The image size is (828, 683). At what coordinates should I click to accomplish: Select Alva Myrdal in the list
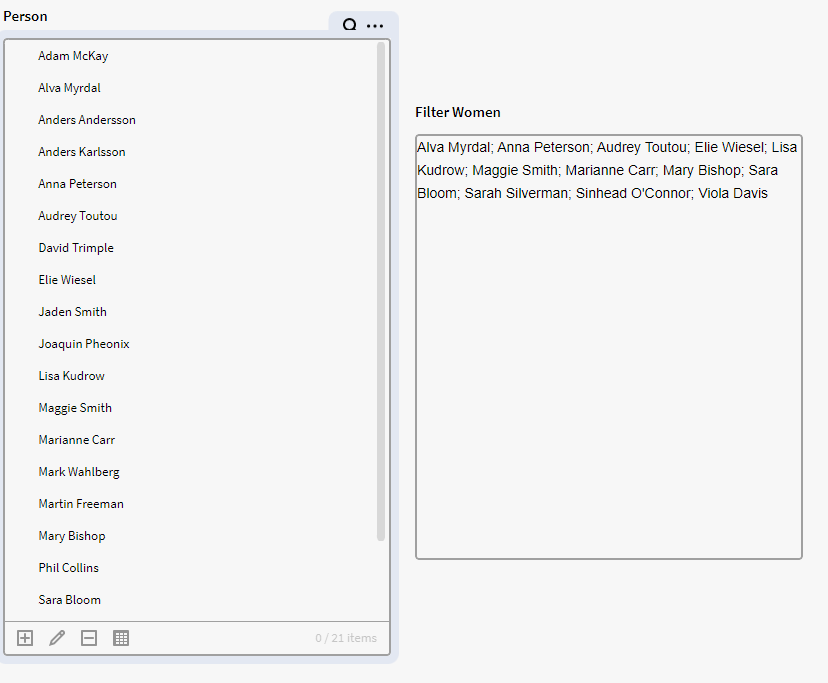coord(69,88)
